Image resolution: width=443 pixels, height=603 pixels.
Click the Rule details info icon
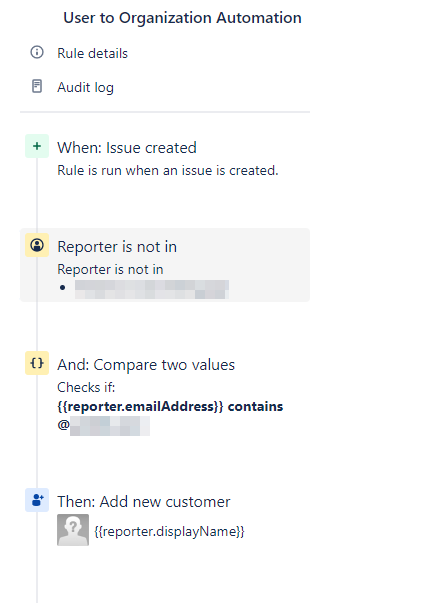(37, 52)
